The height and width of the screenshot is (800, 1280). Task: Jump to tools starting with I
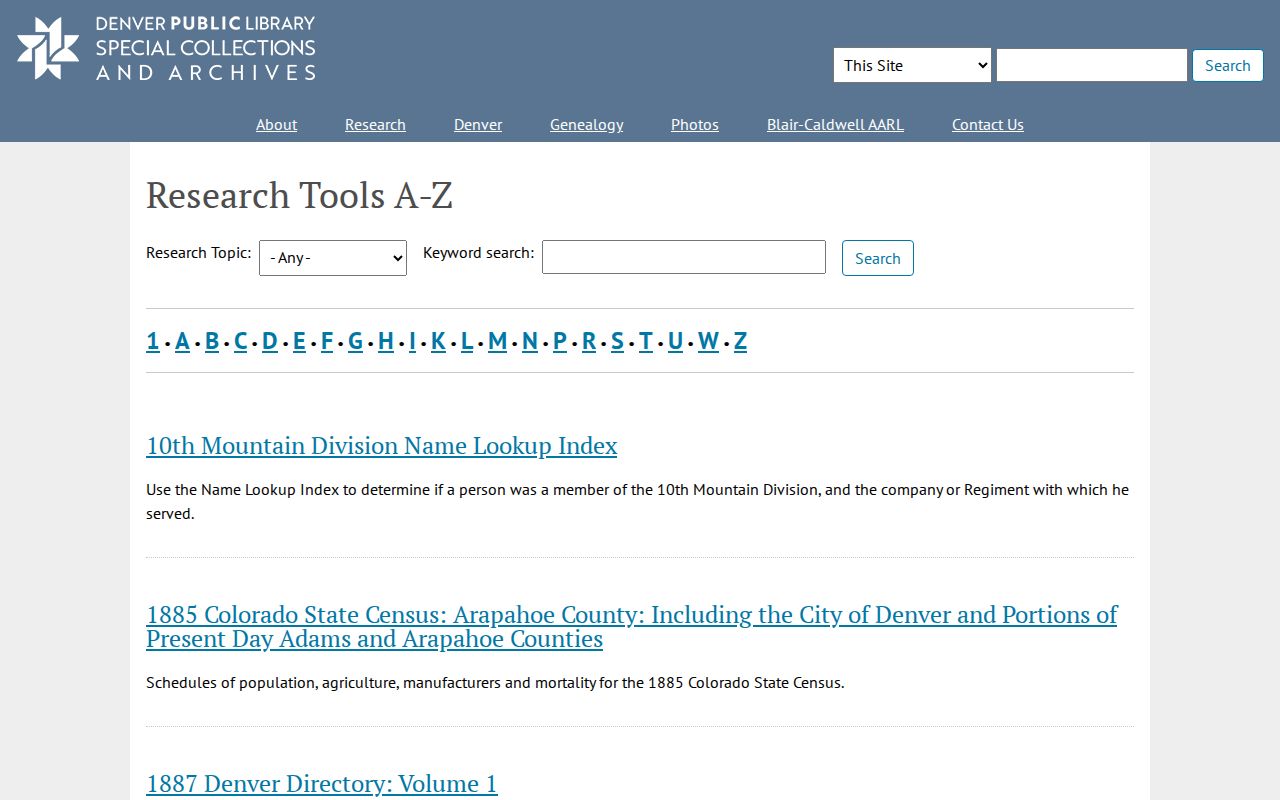[412, 341]
